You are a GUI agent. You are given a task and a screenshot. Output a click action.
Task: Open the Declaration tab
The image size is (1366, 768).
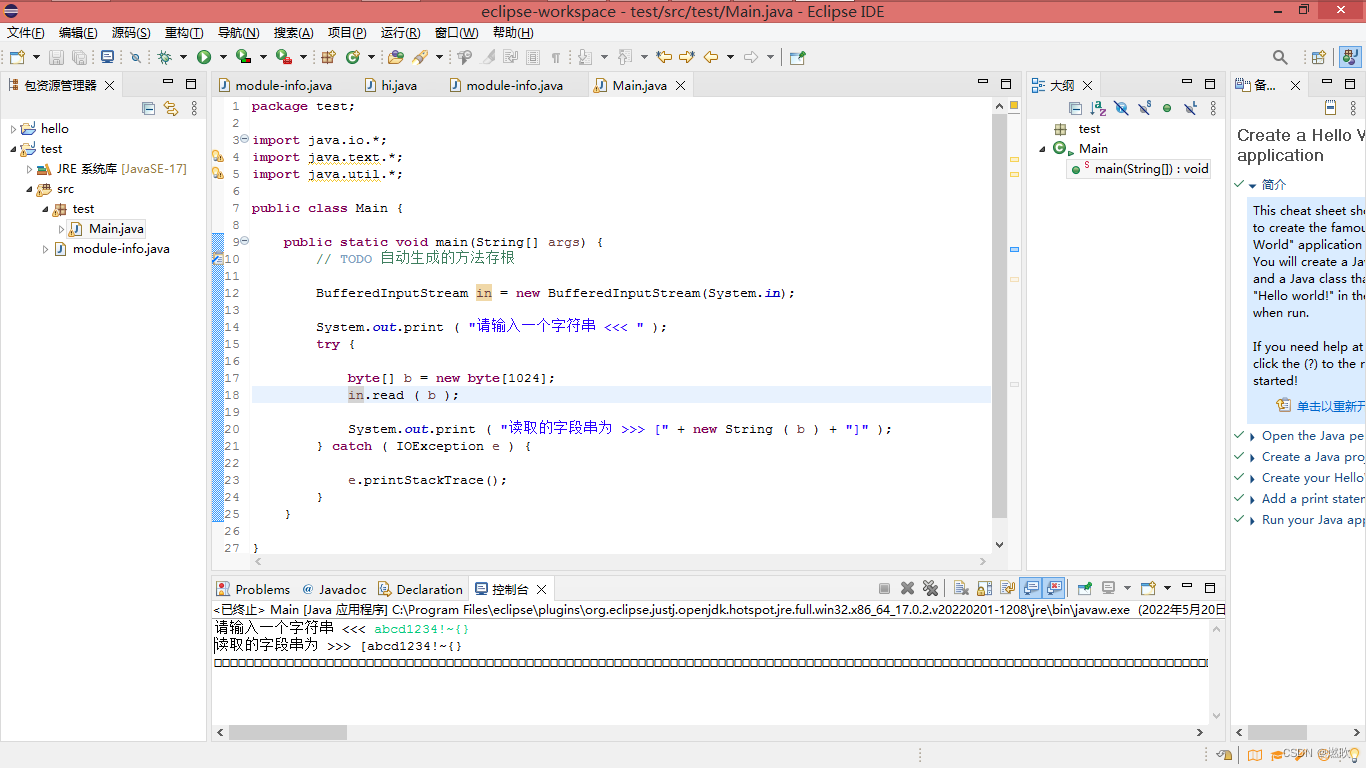pos(420,589)
